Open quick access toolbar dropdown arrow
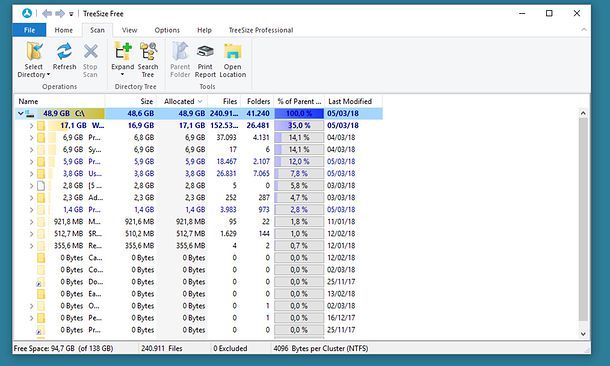The width and height of the screenshot is (610, 366). click(71, 14)
